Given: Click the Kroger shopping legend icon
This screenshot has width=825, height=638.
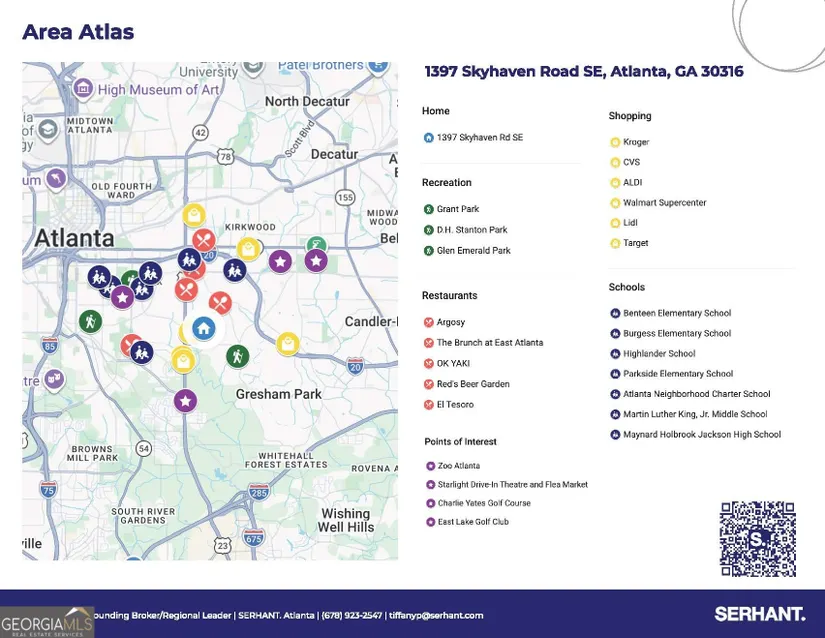Looking at the screenshot, I should (x=615, y=142).
